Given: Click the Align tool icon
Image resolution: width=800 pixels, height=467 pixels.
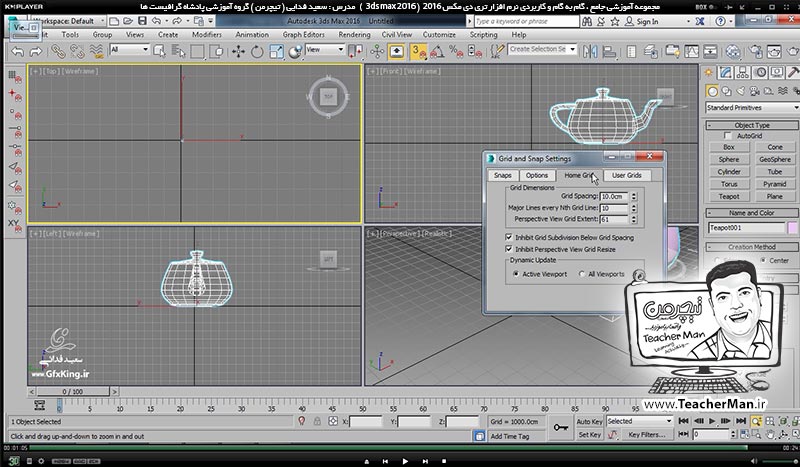Looking at the screenshot, I should (609, 52).
